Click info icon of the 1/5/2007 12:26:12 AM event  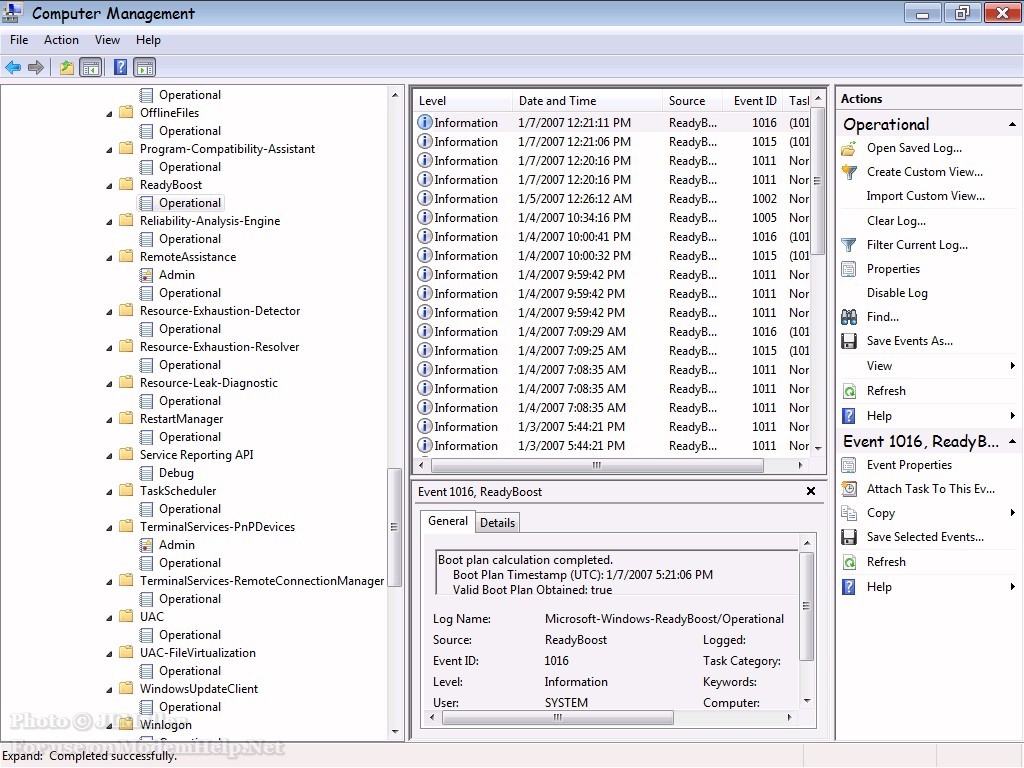[424, 199]
